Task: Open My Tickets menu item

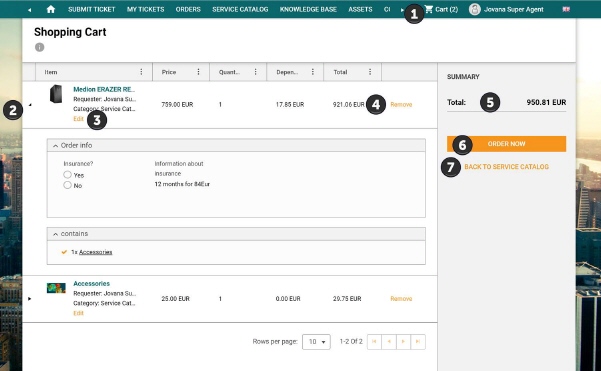Action: tap(146, 9)
